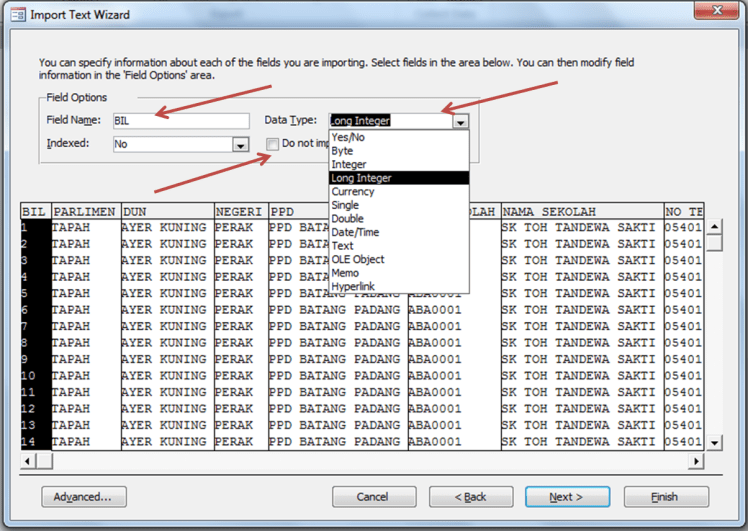Choose Hyperlink from the data type list

point(399,286)
